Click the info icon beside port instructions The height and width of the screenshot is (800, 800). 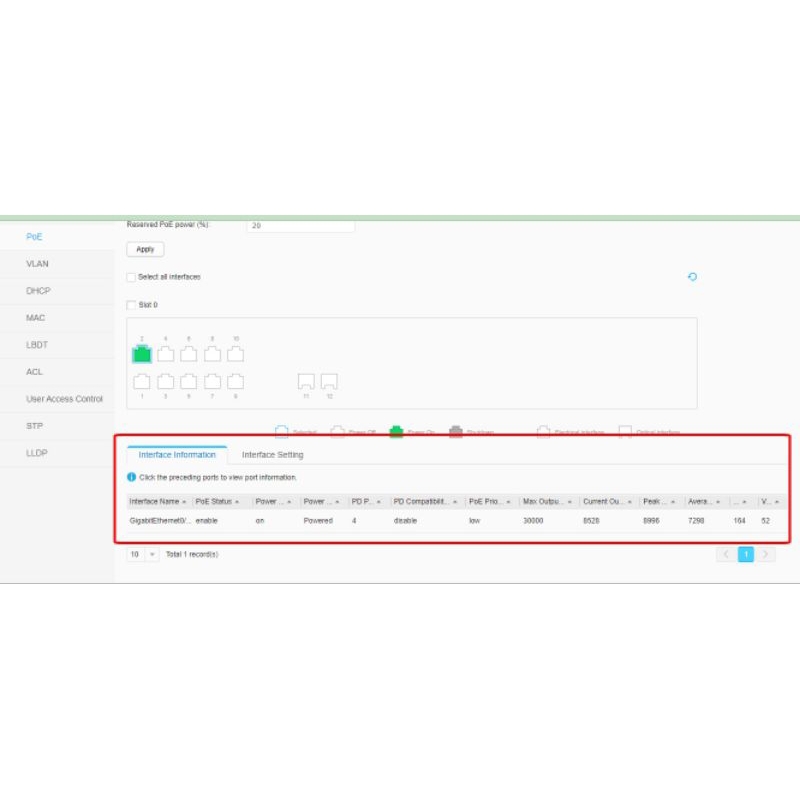point(132,477)
